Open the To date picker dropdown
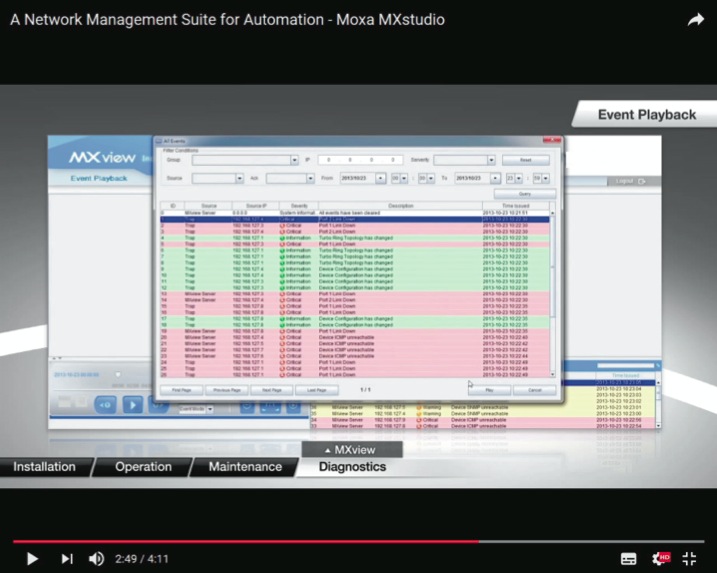 495,178
